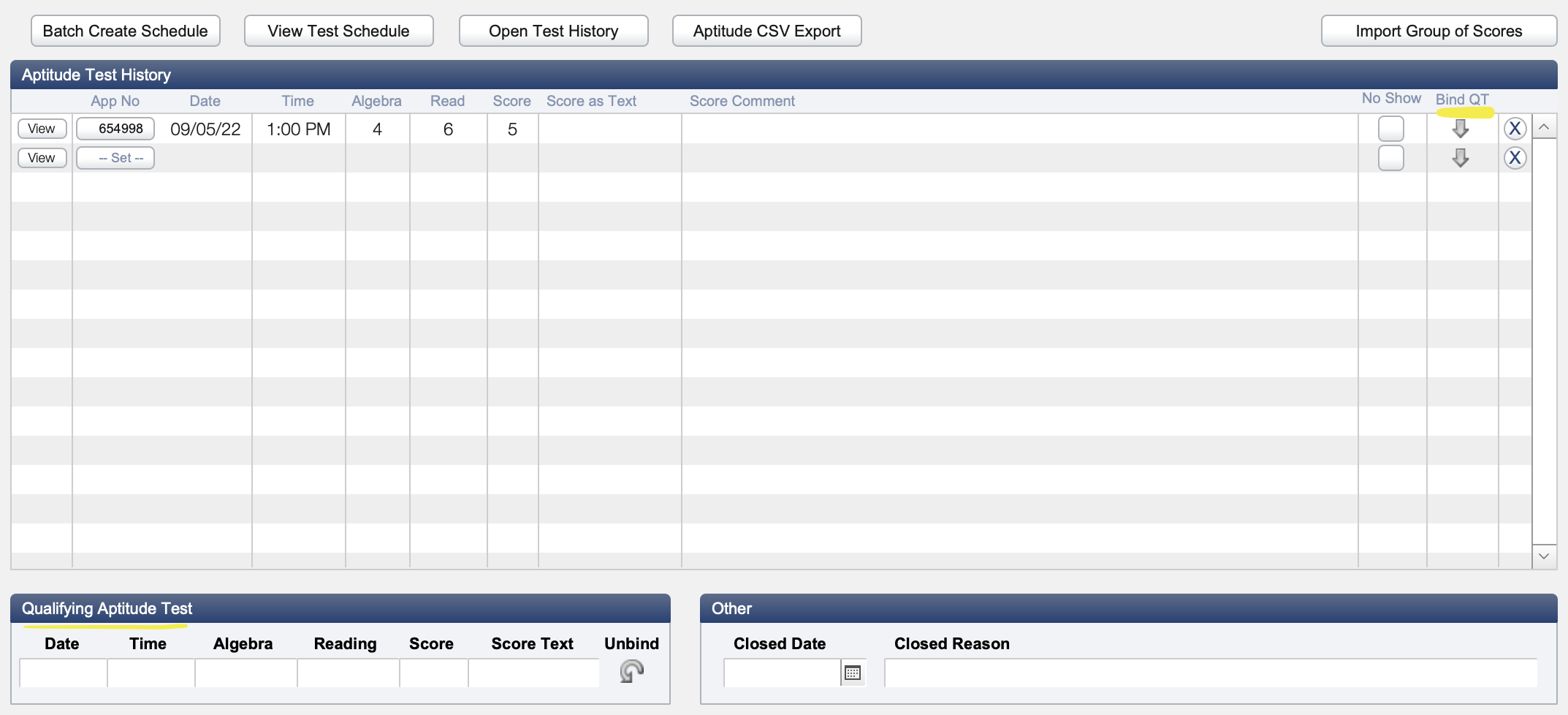Open the Closed Date calendar picker
Viewport: 1568px width, 715px height.
click(x=852, y=673)
